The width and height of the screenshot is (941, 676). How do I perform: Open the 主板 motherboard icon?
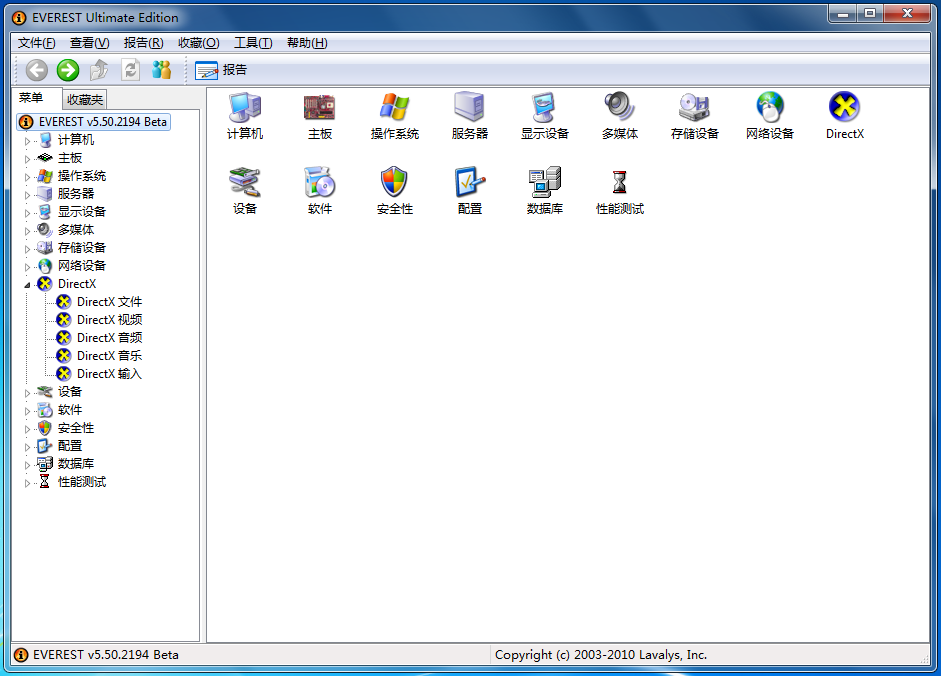pos(319,108)
